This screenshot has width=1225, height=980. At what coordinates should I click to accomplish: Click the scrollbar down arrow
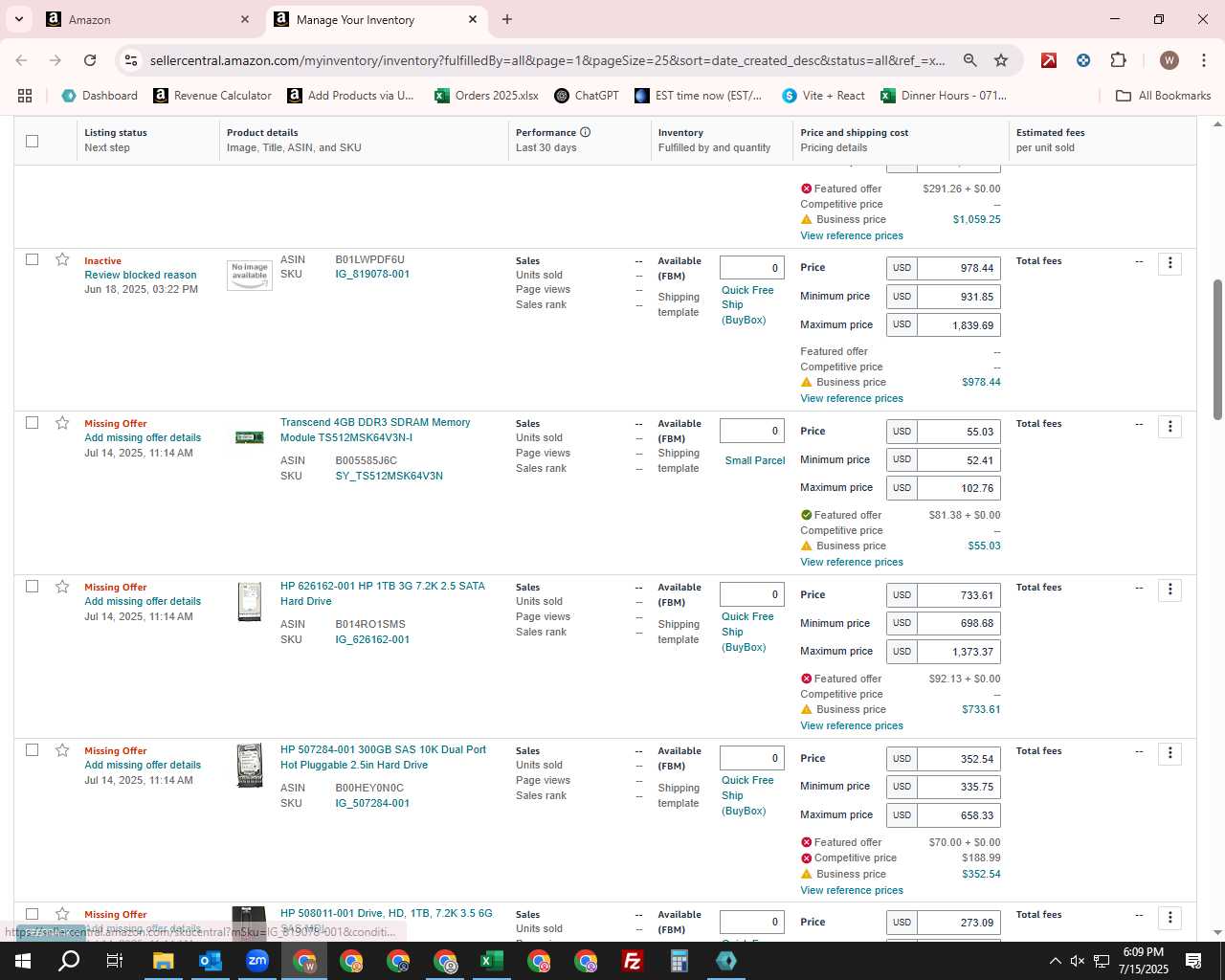(x=1217, y=932)
